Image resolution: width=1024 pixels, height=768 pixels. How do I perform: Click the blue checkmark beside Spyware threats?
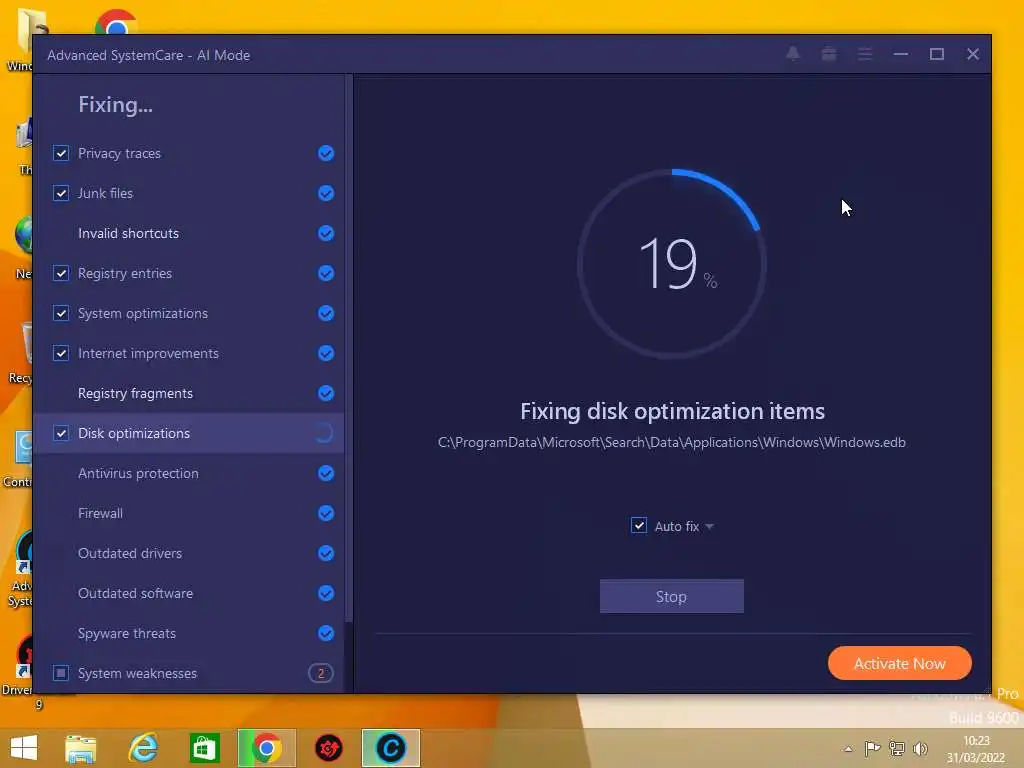[326, 633]
